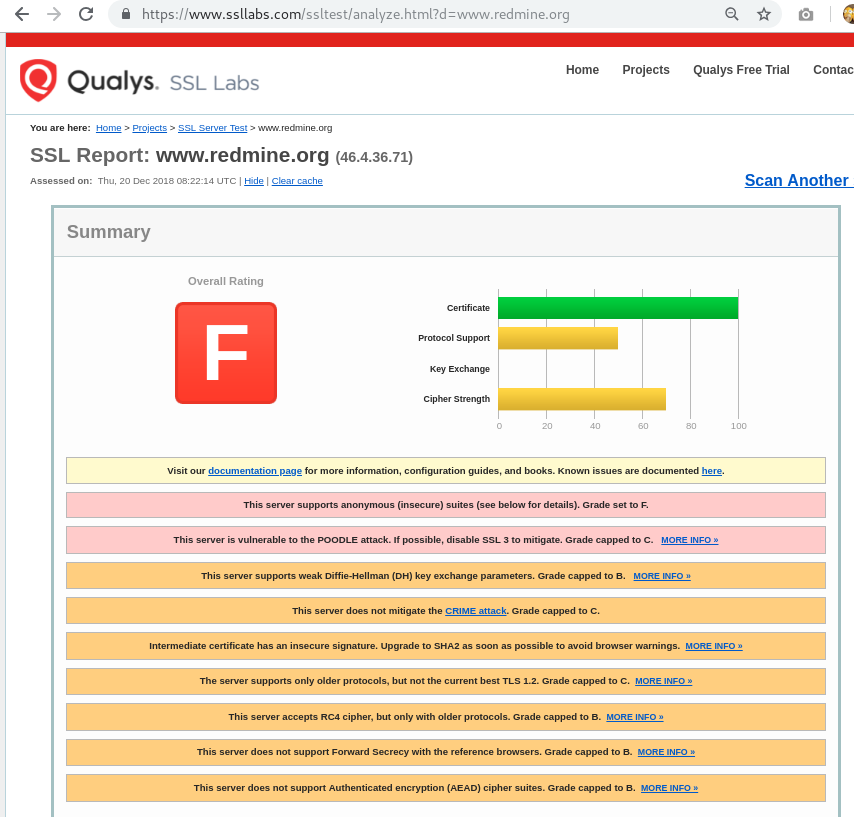854x817 pixels.
Task: Click the 'Overall Rating' label
Action: (225, 281)
